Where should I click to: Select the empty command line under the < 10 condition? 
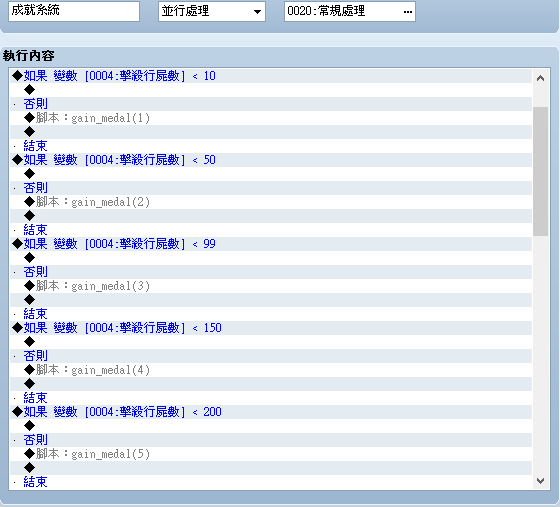pos(271,90)
